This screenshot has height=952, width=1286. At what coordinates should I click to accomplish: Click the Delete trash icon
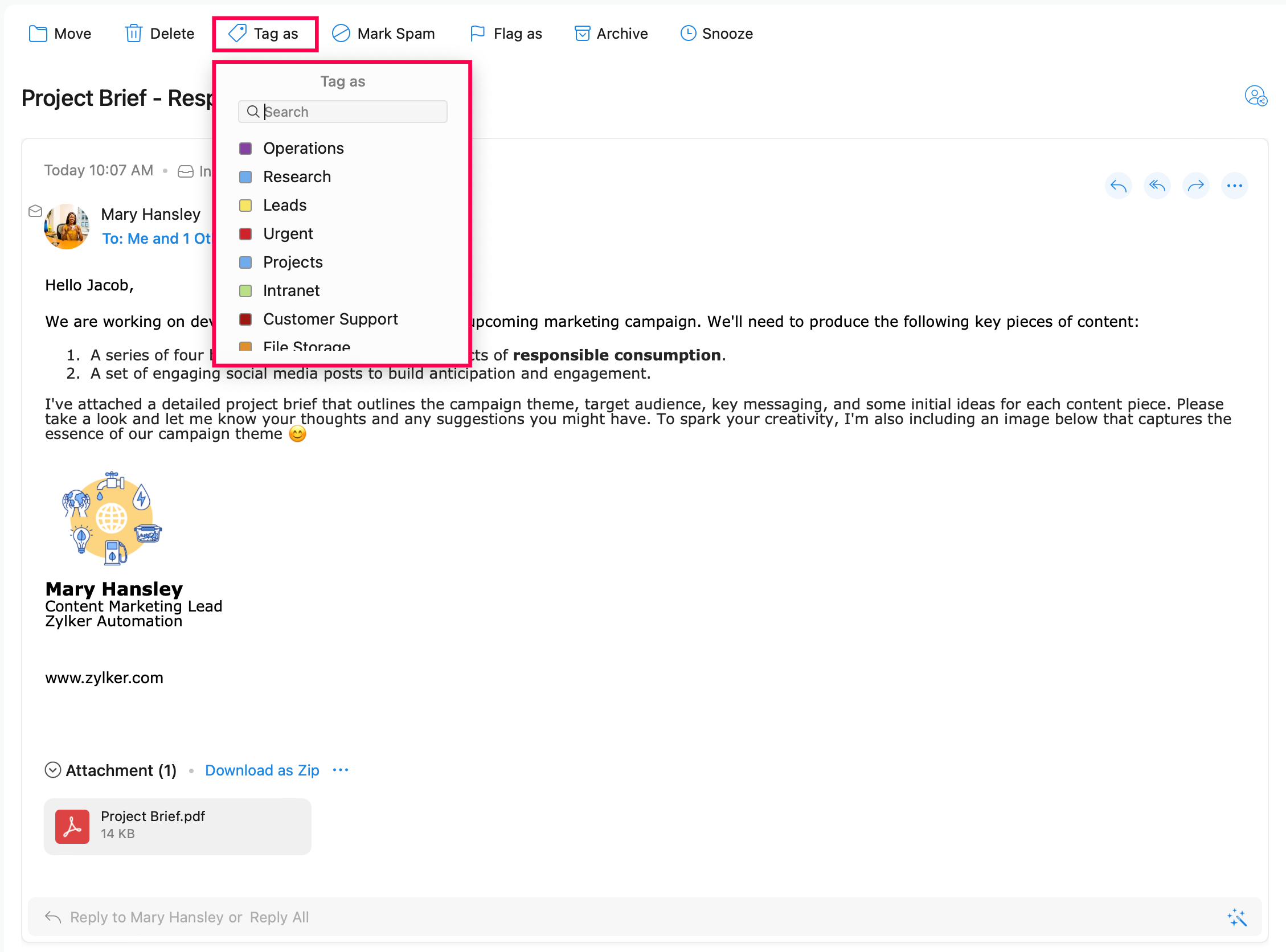coord(133,34)
